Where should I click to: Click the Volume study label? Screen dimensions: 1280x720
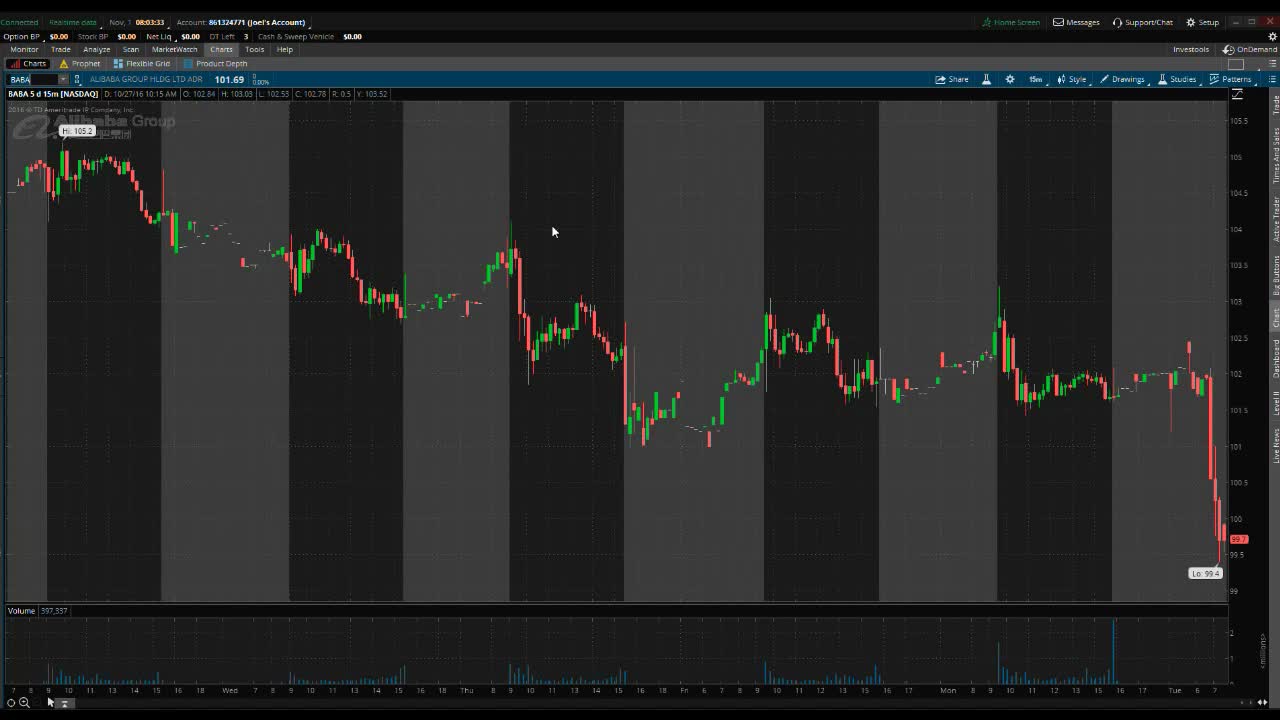click(x=21, y=610)
